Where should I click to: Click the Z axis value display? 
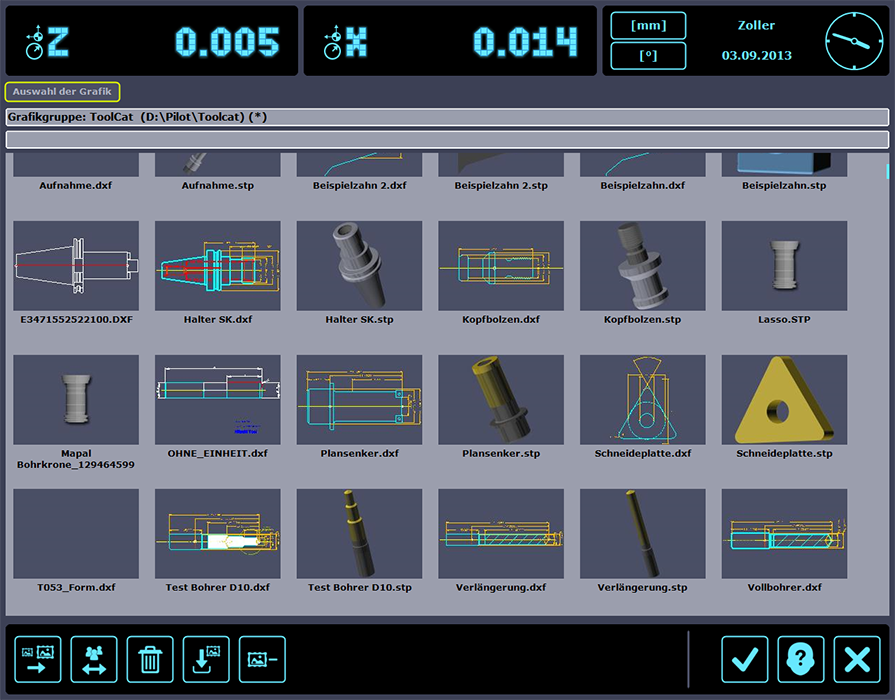151,41
